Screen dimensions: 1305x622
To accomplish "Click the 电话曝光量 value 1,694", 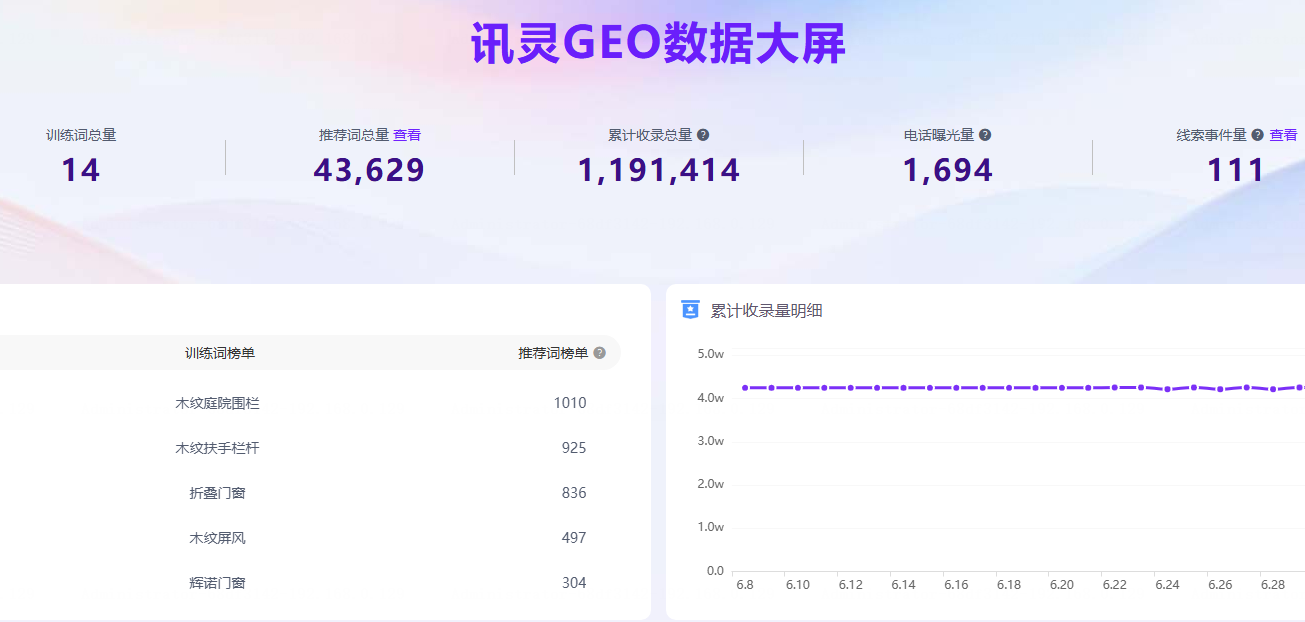I will (x=948, y=170).
